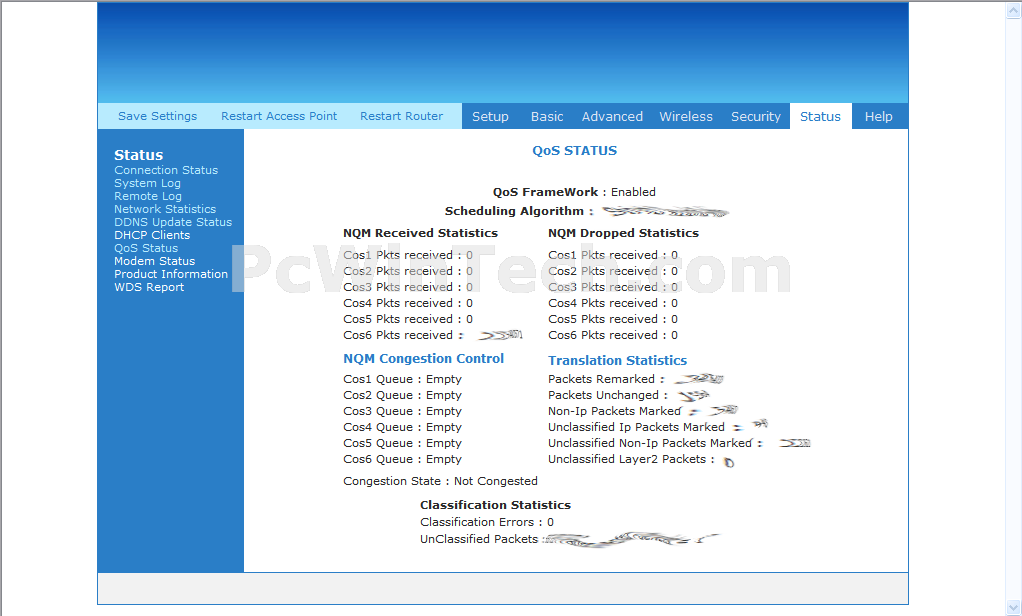The width and height of the screenshot is (1022, 616).
Task: Open Connection Status in sidebar
Action: point(166,170)
